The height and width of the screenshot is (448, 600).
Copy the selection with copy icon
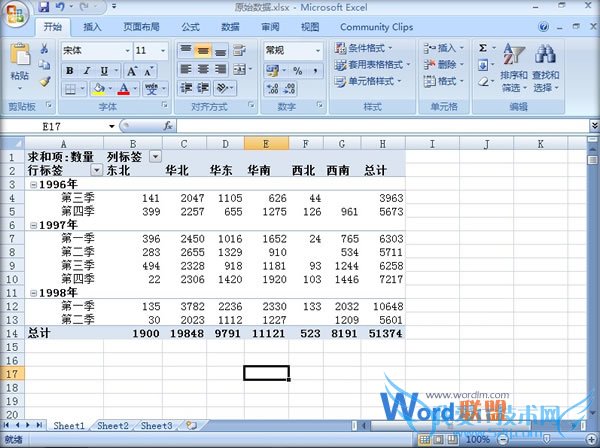(x=44, y=65)
